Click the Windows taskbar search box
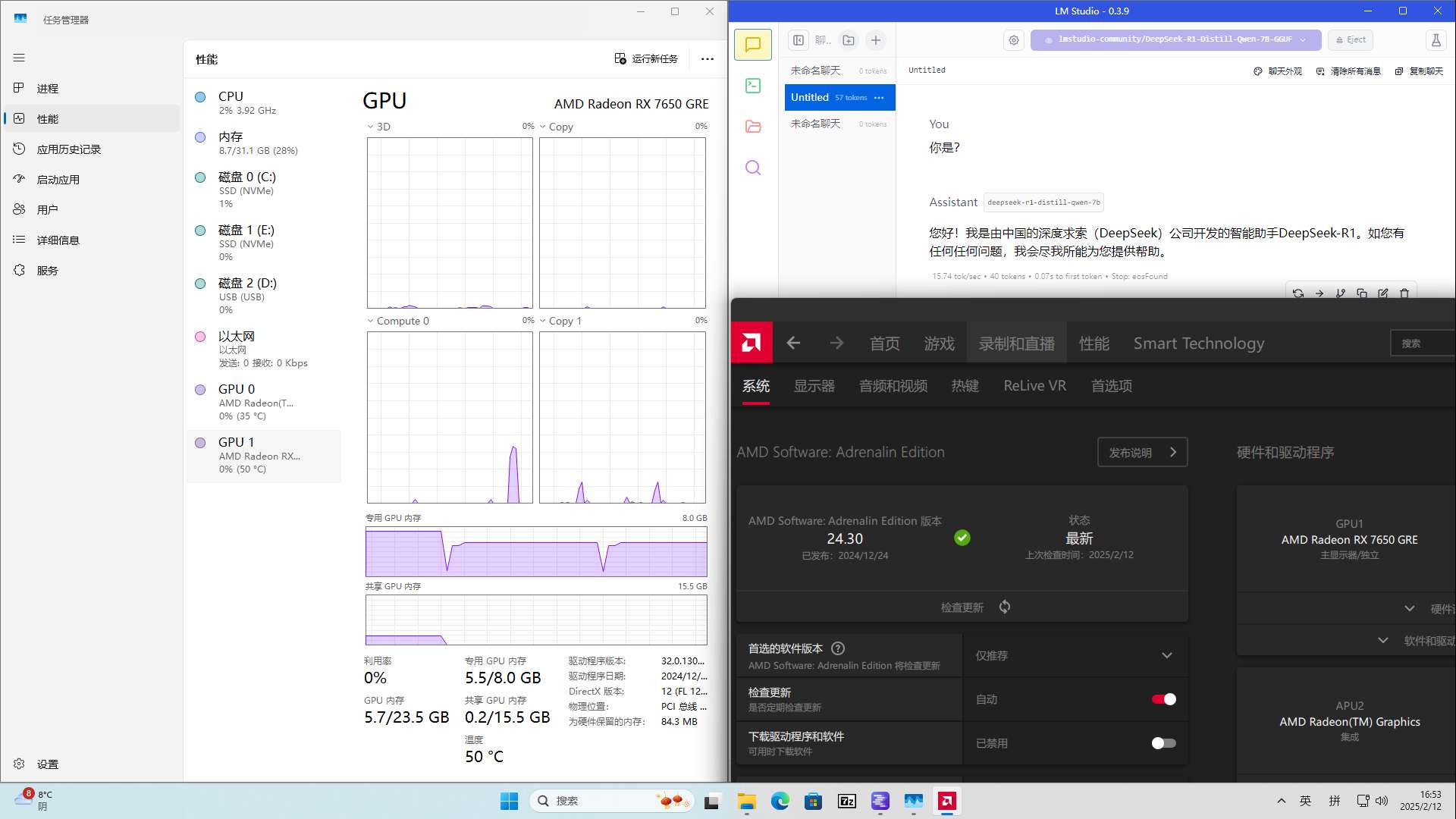This screenshot has width=1456, height=819. point(611,801)
